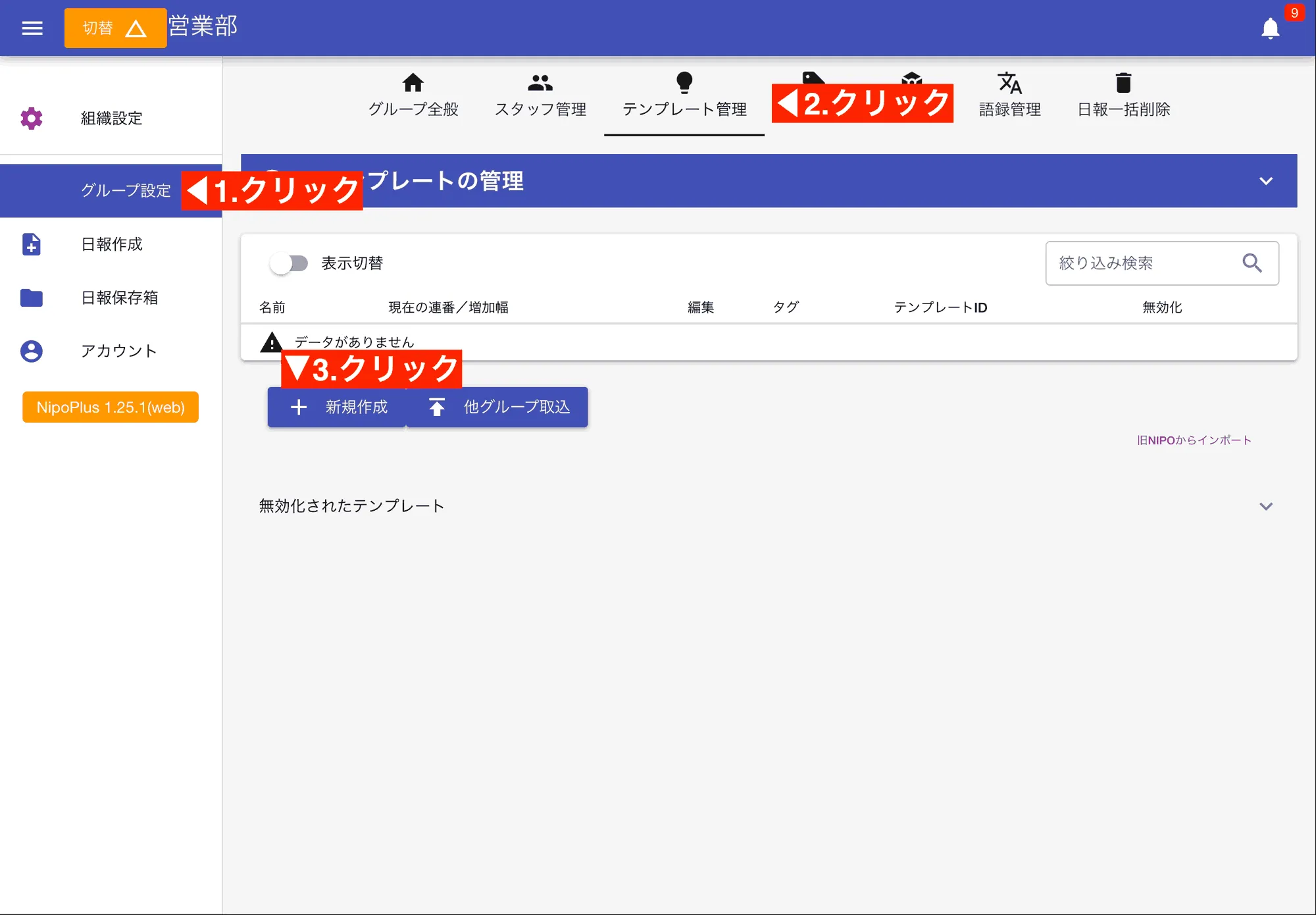Enable the 表示切替 toggle
Screen dimensions: 1316x915
coord(288,263)
